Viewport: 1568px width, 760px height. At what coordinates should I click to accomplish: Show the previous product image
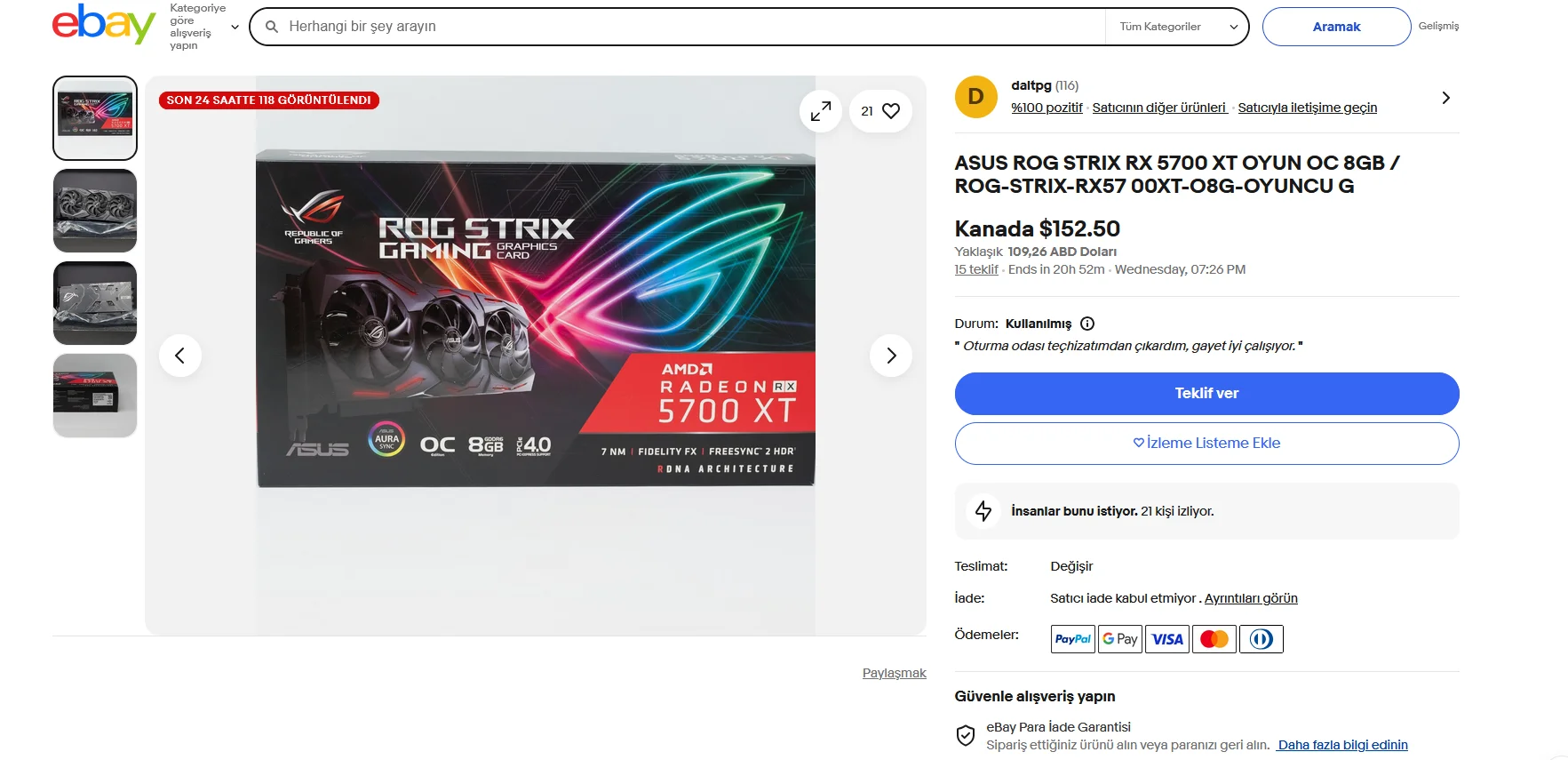(180, 356)
